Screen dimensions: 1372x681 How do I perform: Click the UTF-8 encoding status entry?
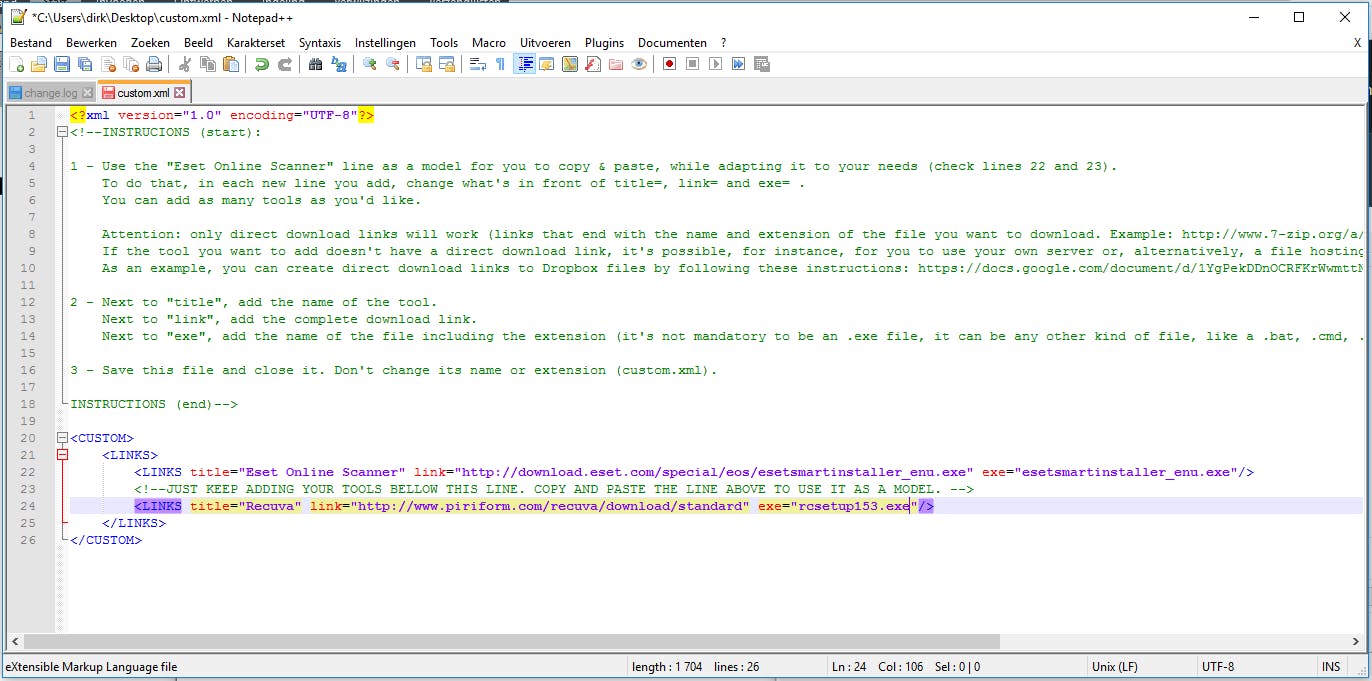(1217, 666)
